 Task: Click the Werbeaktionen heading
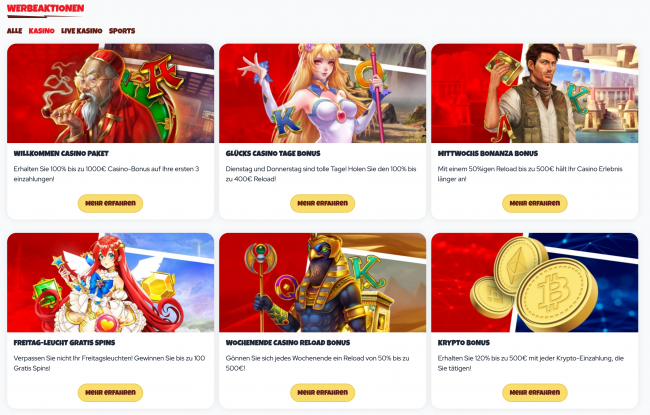pos(46,8)
